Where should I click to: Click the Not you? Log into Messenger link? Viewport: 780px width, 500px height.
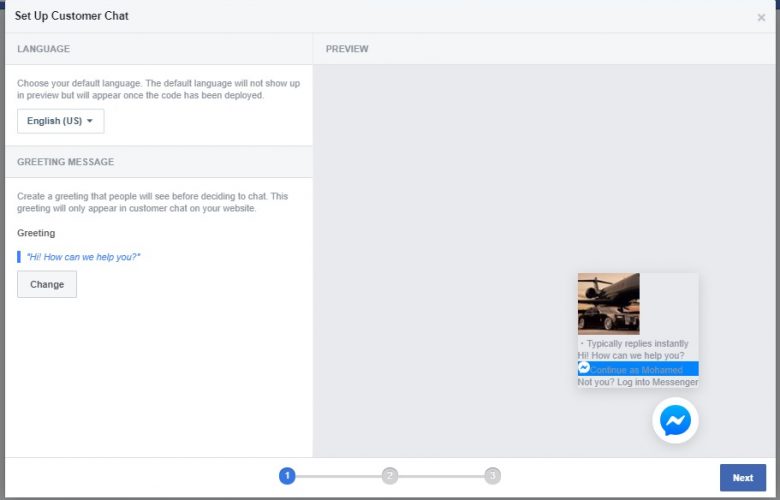pyautogui.click(x=637, y=382)
